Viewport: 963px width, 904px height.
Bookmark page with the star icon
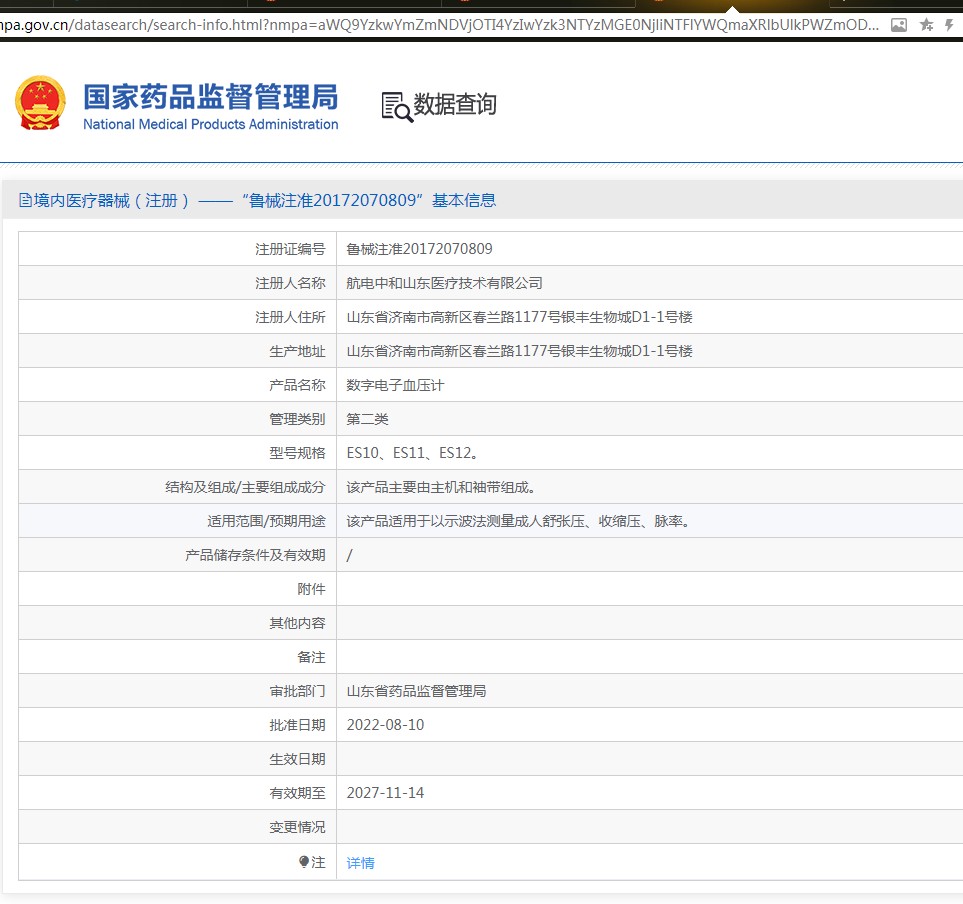pos(926,25)
